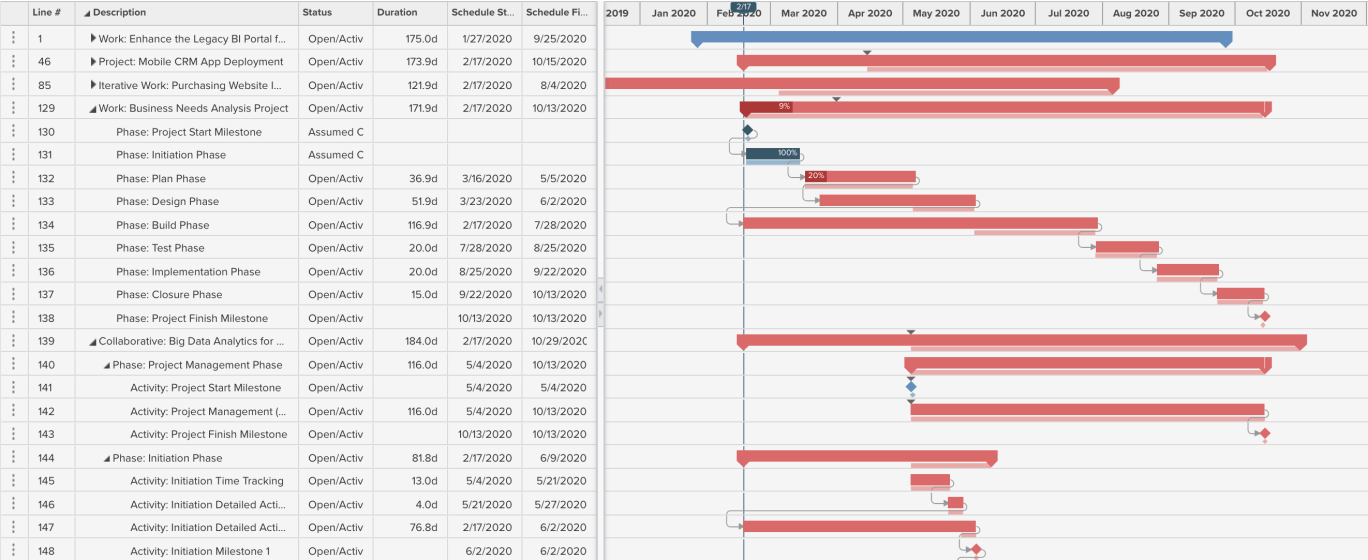Expand Project: Mobile CRM App Deployment row
1368x560 pixels.
[x=93, y=62]
